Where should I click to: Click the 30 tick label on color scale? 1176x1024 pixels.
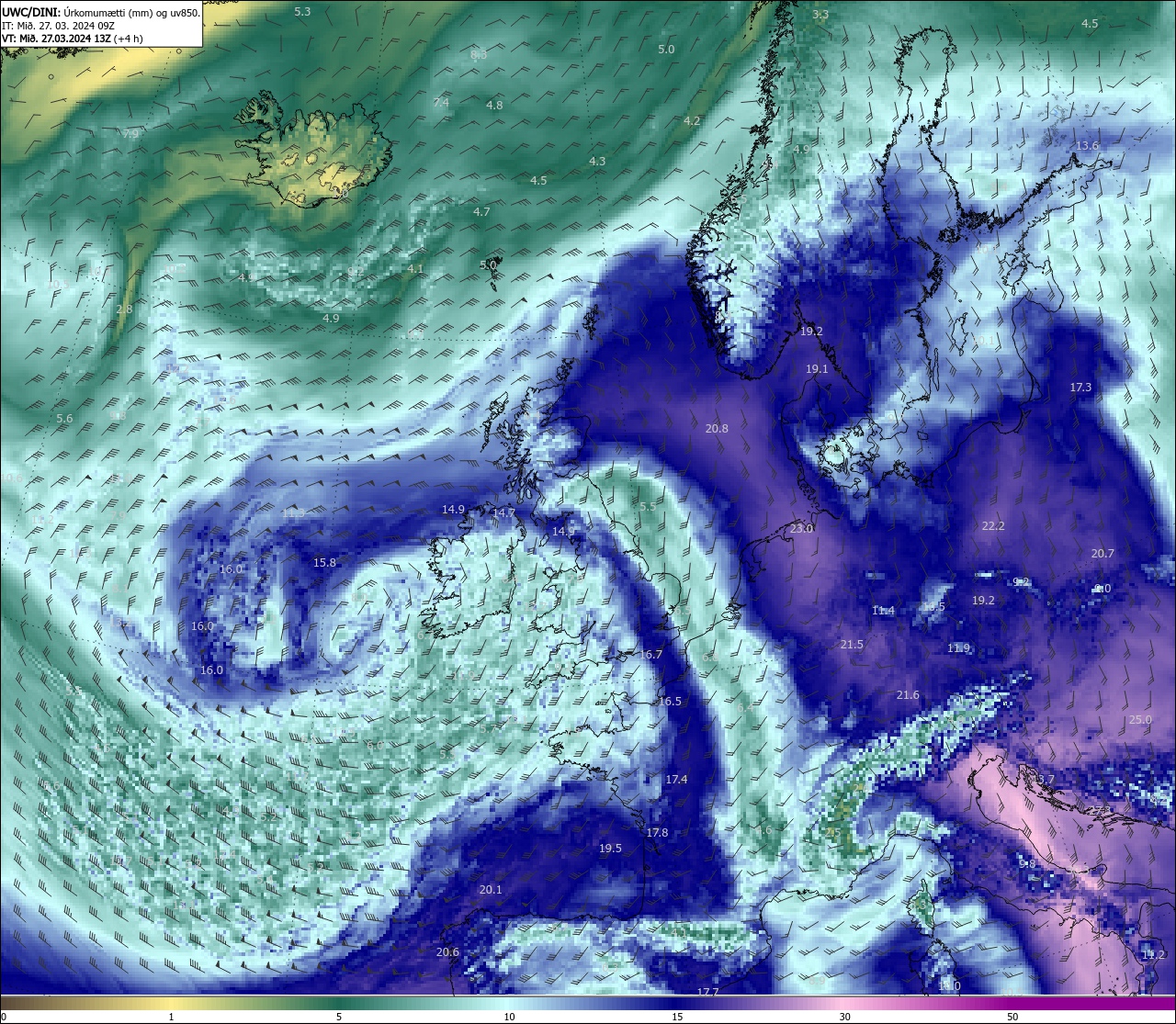pos(844,1017)
